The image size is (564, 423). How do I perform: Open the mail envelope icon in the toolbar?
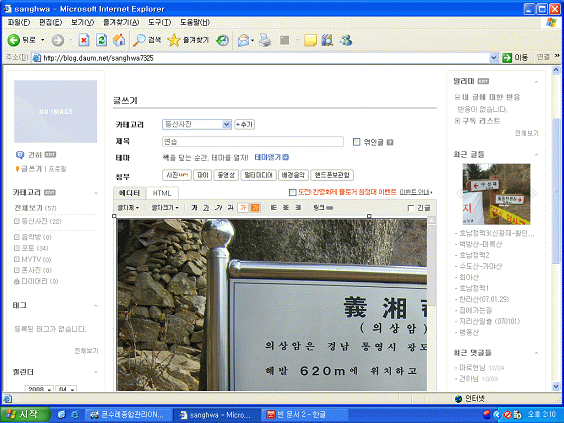244,40
